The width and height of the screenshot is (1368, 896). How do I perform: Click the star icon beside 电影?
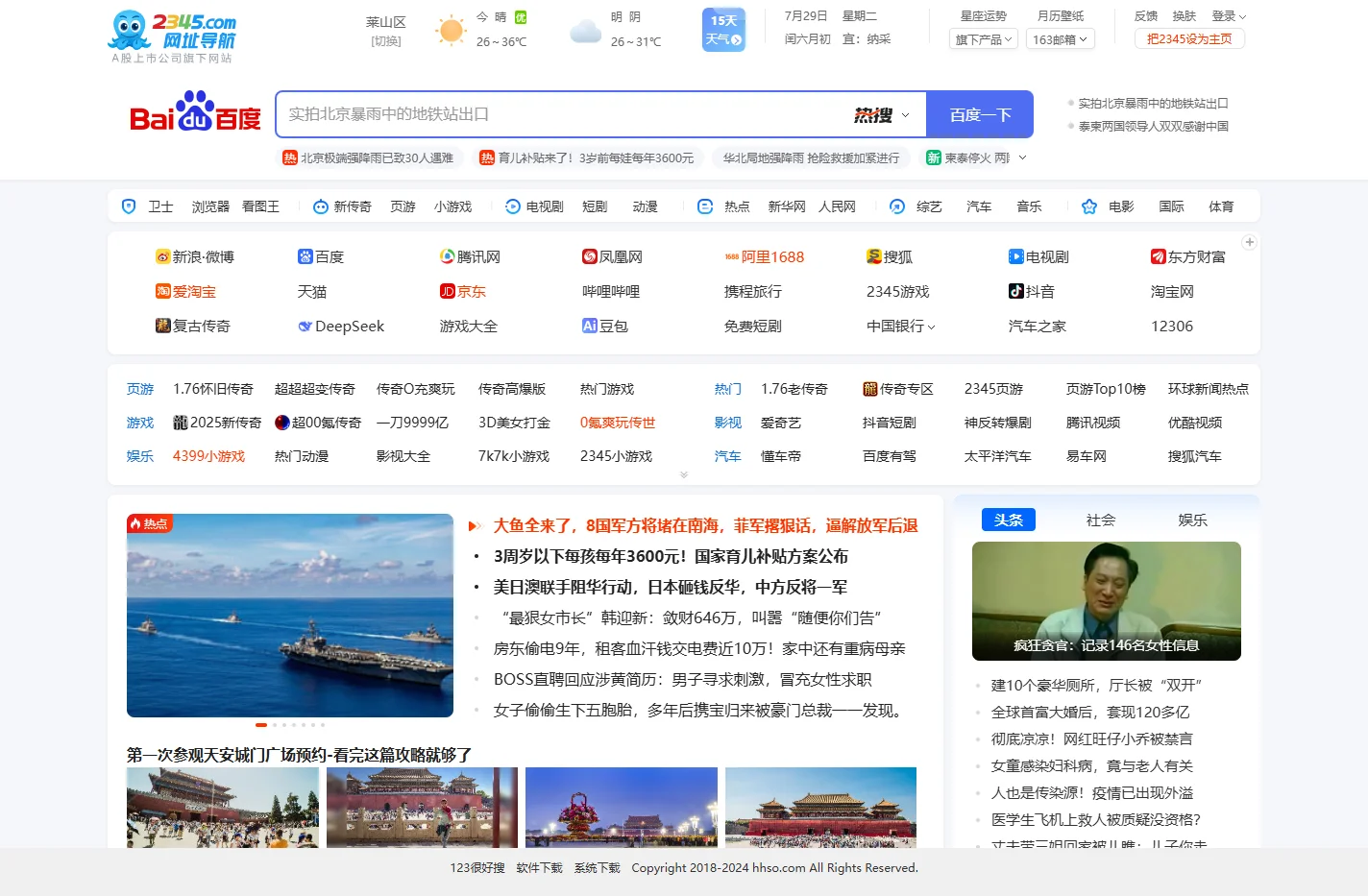(x=1089, y=206)
